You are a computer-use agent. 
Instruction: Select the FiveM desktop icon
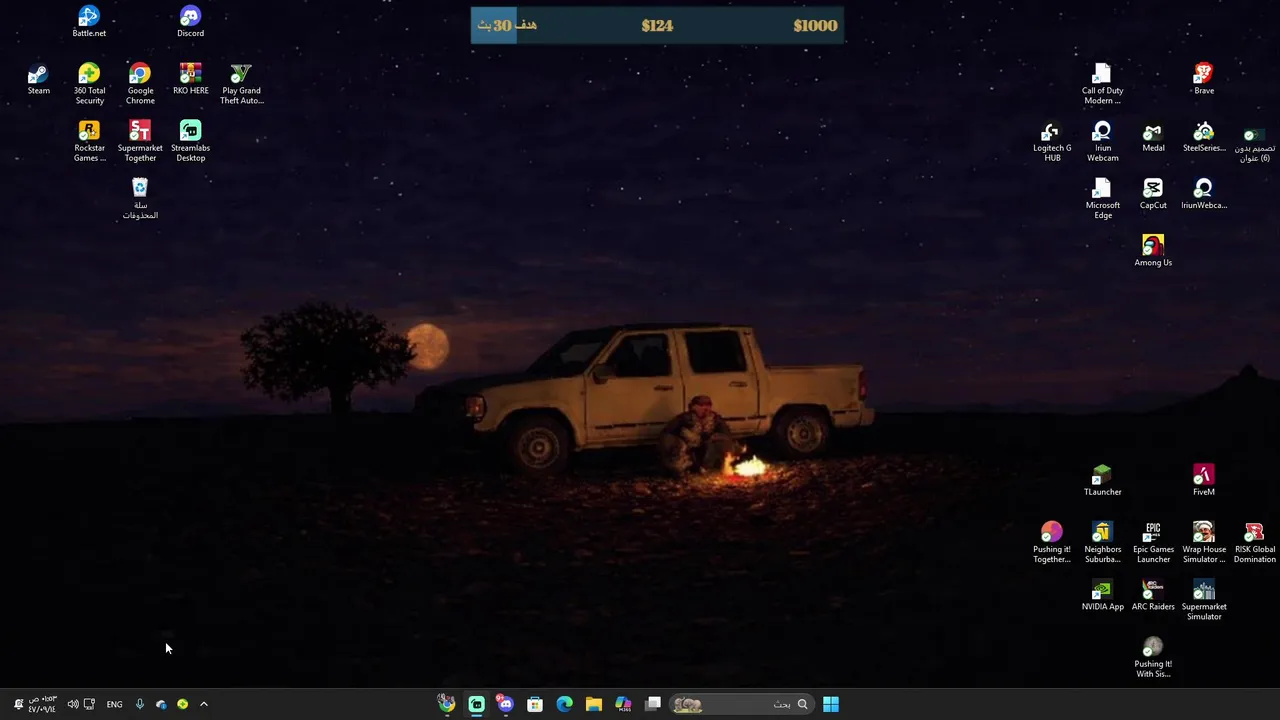click(x=1203, y=480)
